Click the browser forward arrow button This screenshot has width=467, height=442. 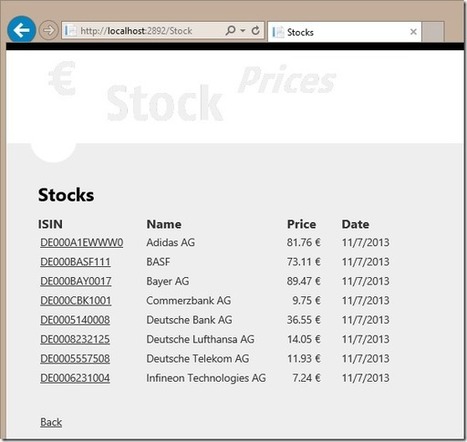[49, 30]
